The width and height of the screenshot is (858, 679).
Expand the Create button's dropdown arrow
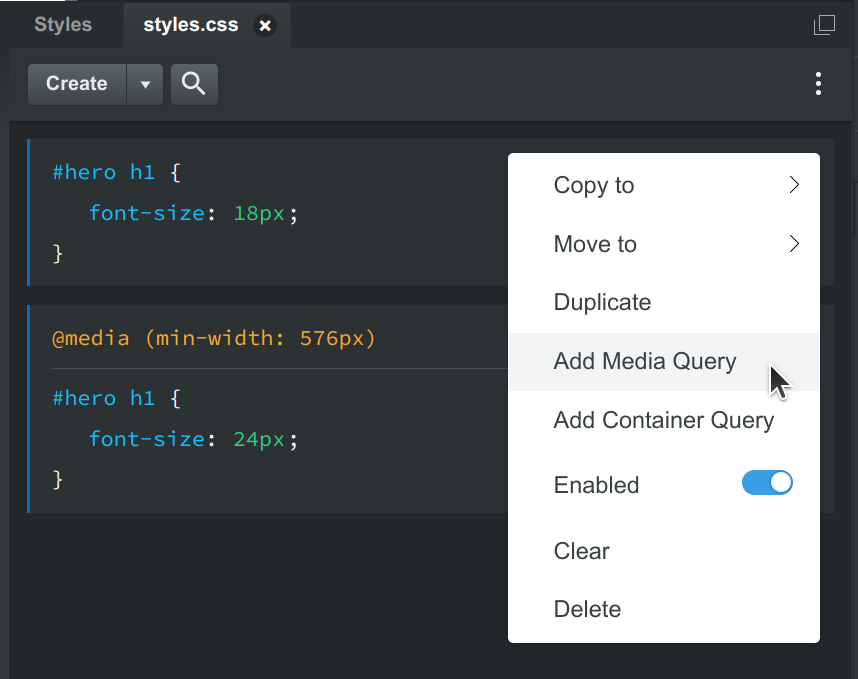point(145,83)
